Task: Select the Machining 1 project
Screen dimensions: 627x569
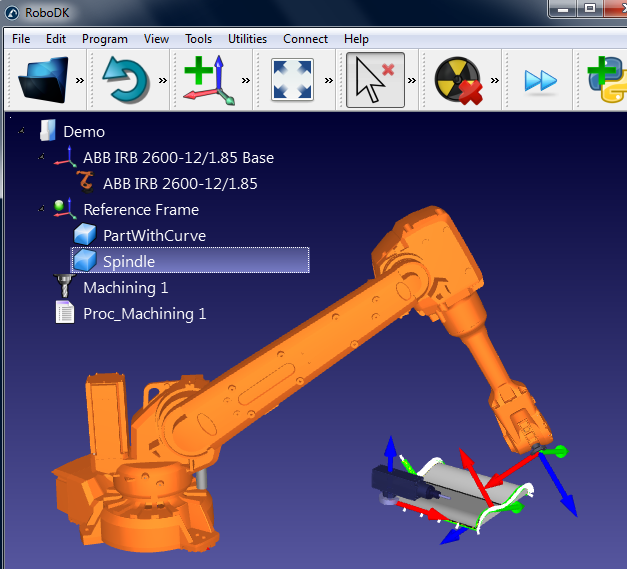Action: [x=126, y=287]
